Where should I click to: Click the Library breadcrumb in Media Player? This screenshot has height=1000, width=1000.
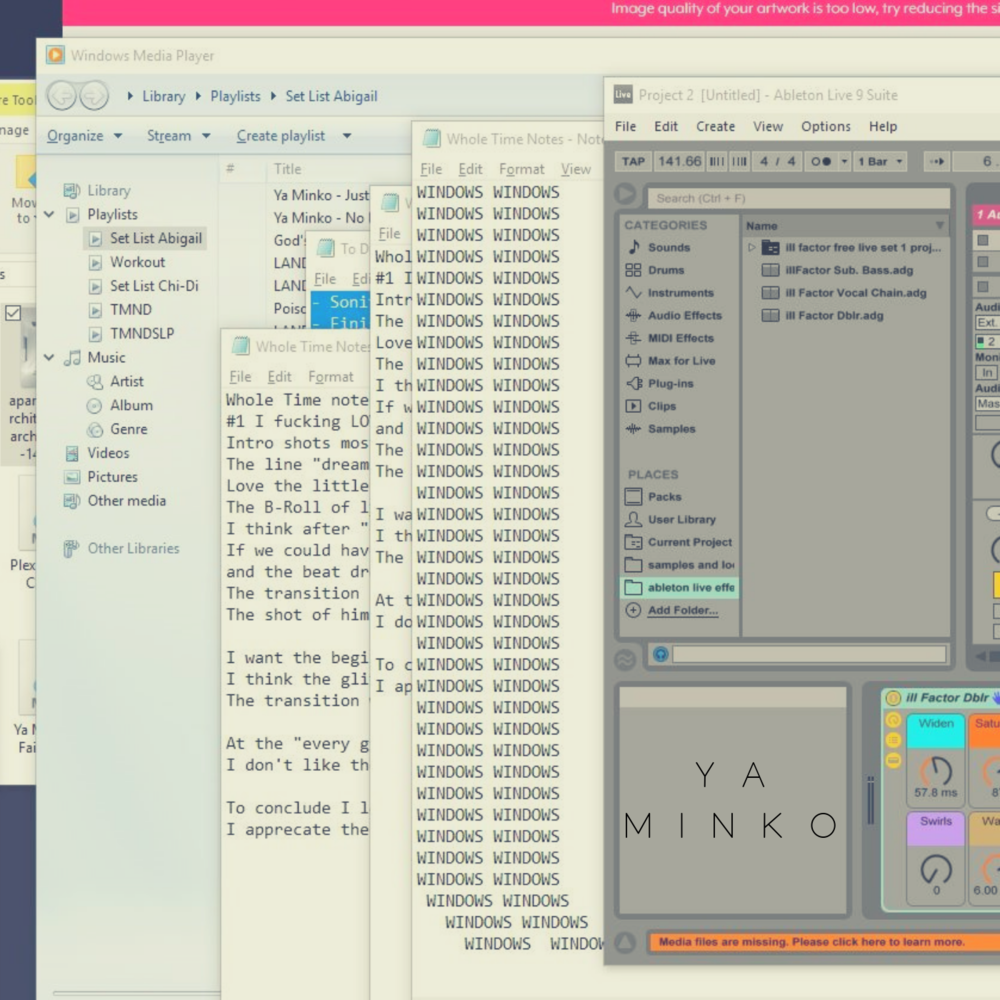click(163, 96)
